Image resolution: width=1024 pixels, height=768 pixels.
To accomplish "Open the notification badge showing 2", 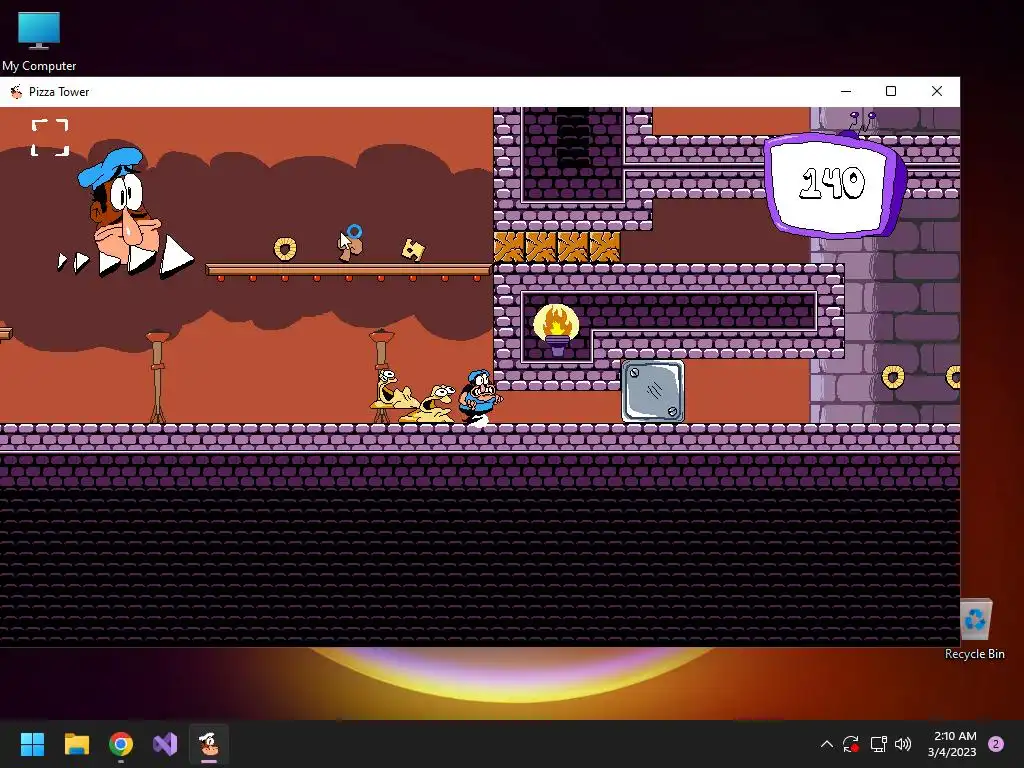I will click(x=996, y=744).
